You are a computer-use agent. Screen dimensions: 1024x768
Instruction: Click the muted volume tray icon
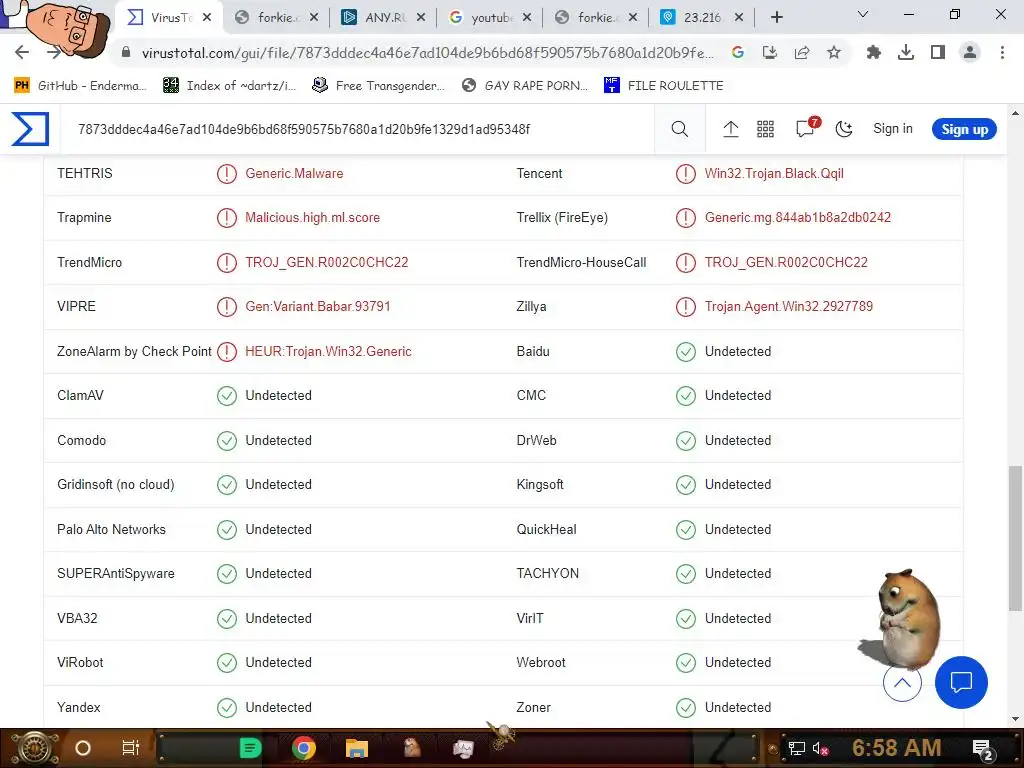click(x=820, y=748)
